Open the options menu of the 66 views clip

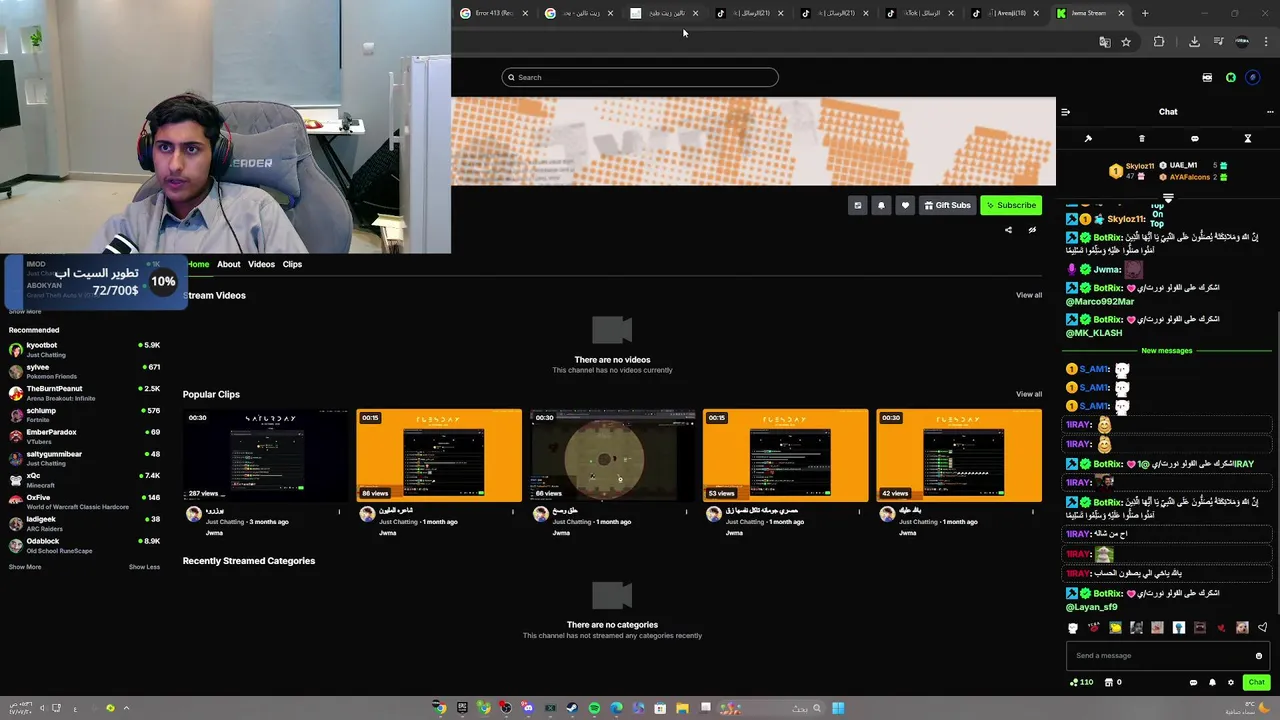(686, 512)
